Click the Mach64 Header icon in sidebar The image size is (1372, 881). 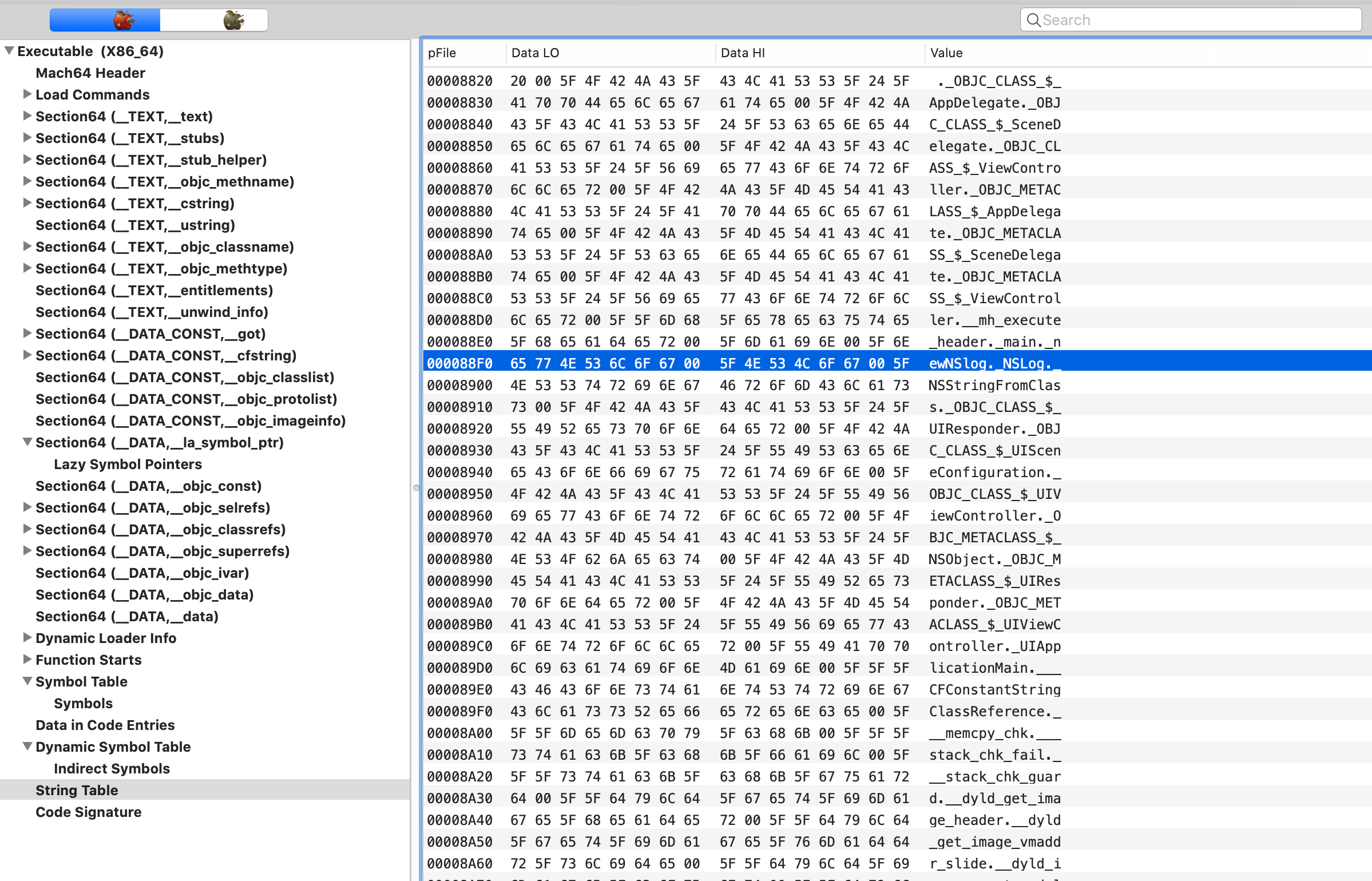(x=90, y=73)
